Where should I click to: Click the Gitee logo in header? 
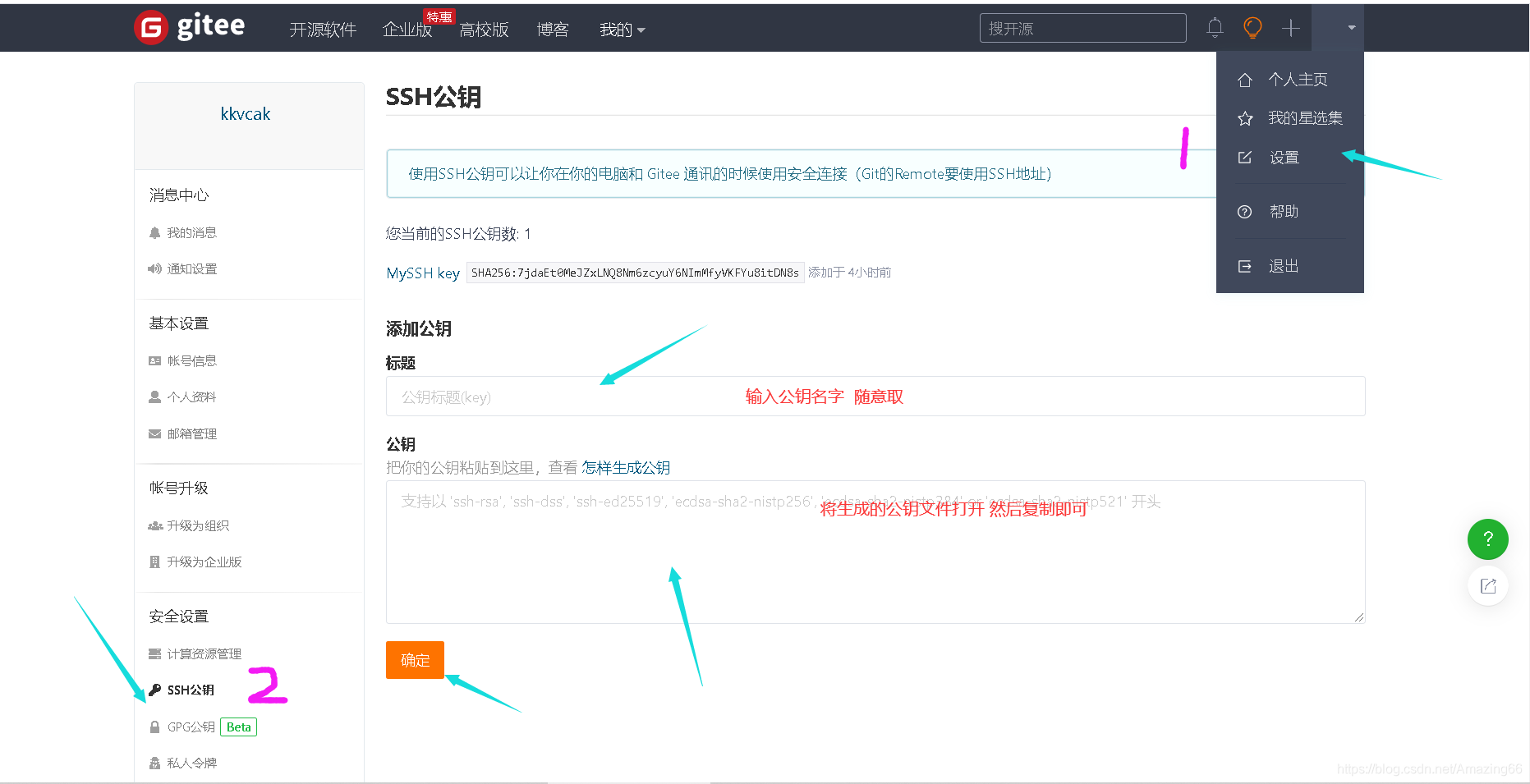point(190,28)
